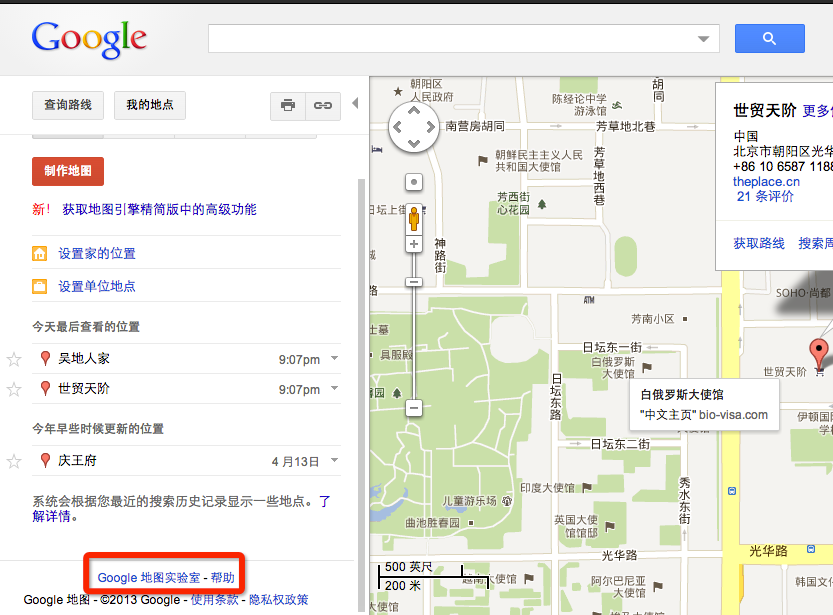The image size is (833, 615).
Task: Click the 白俄罗斯大使馆 flag icon on map
Action: pyautogui.click(x=647, y=367)
